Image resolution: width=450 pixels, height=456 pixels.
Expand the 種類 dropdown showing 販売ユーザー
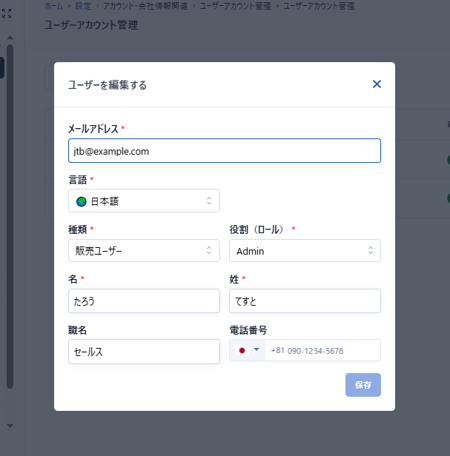(x=144, y=250)
